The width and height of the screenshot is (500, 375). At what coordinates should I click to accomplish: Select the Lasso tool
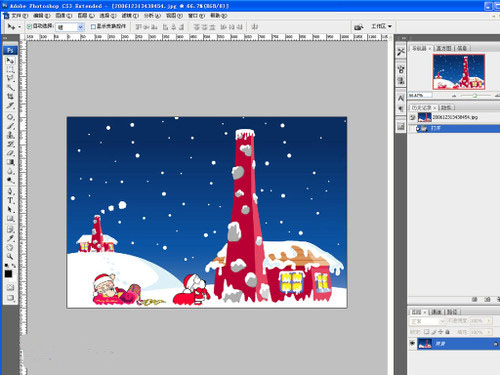(x=10, y=77)
